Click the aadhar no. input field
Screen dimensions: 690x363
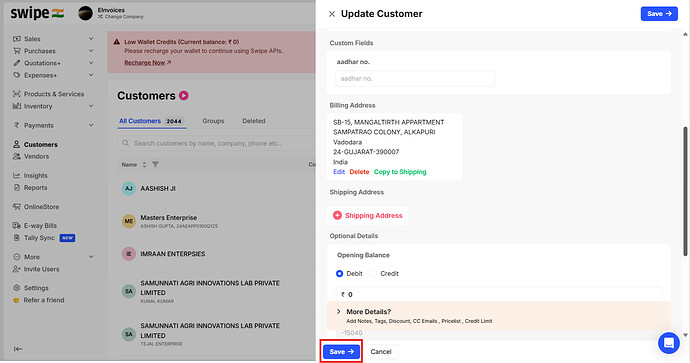(x=415, y=79)
